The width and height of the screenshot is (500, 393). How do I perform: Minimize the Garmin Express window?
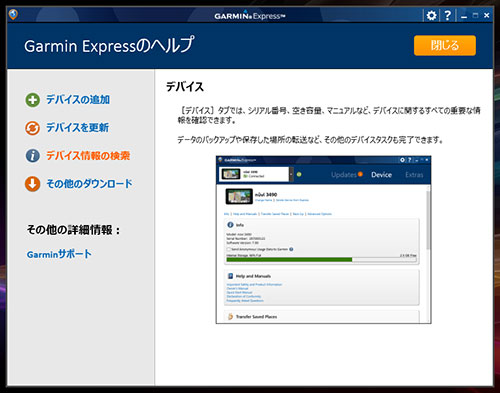(464, 16)
